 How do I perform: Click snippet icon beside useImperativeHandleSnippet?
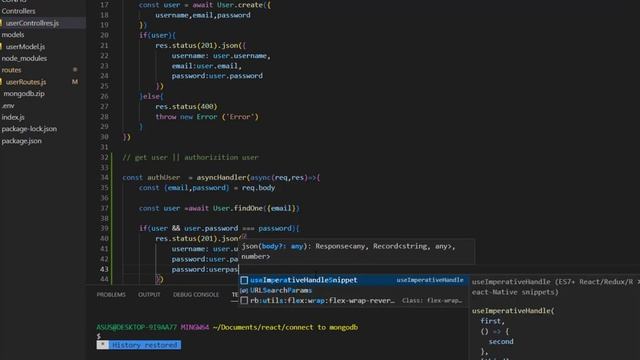[x=244, y=280]
